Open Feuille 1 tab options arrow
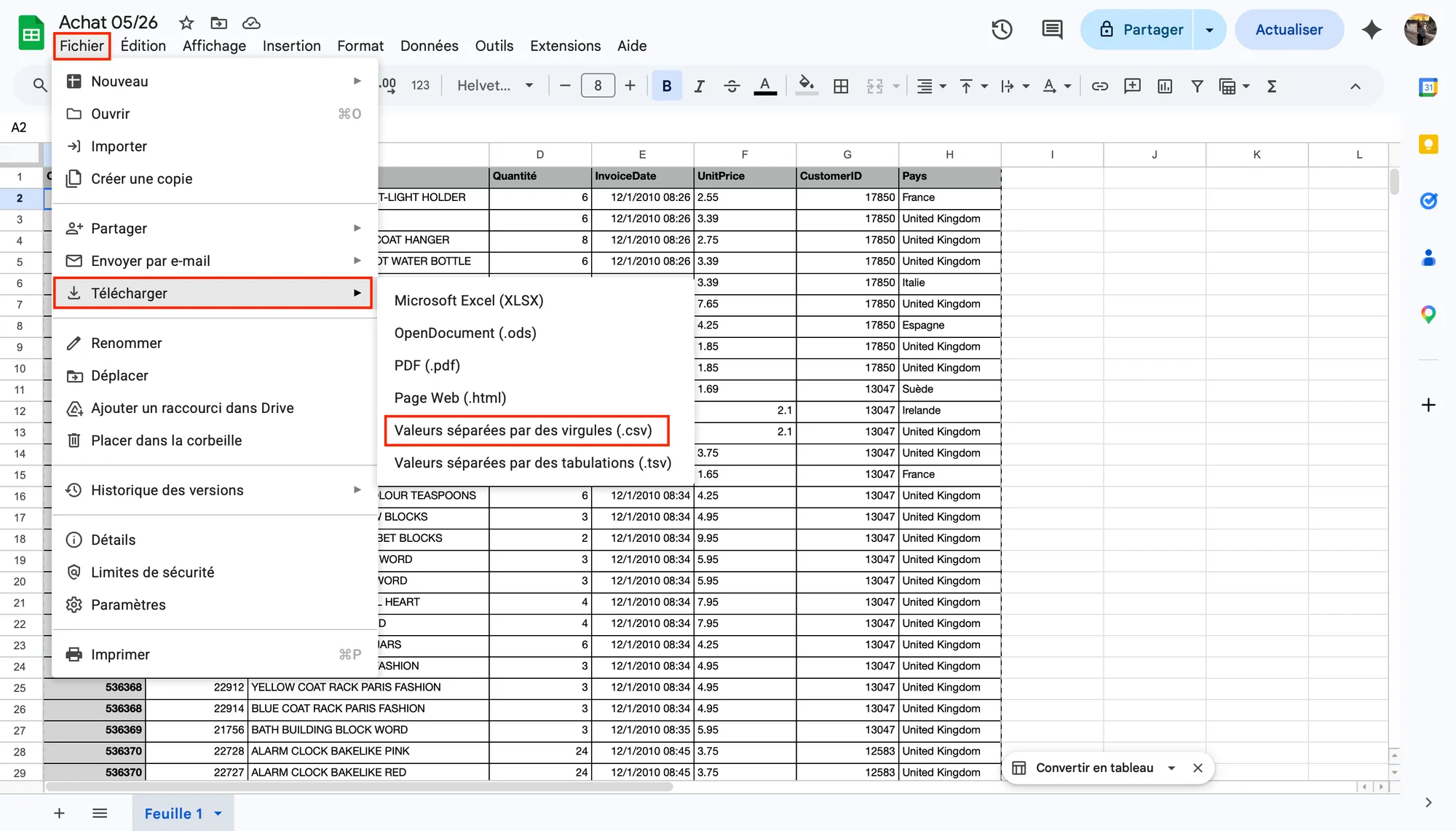Viewport: 1456px width, 831px height. coord(218,814)
